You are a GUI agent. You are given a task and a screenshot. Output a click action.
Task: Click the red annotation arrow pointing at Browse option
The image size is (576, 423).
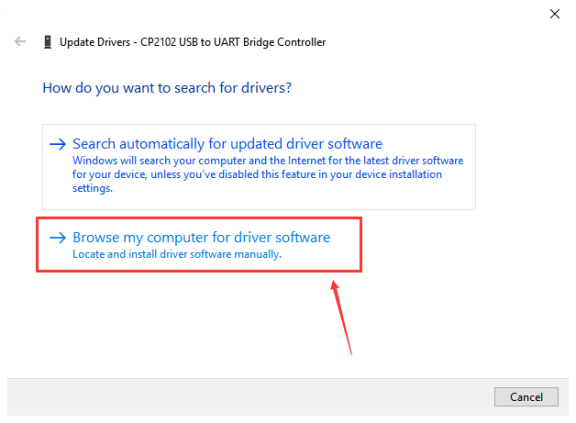(x=342, y=317)
